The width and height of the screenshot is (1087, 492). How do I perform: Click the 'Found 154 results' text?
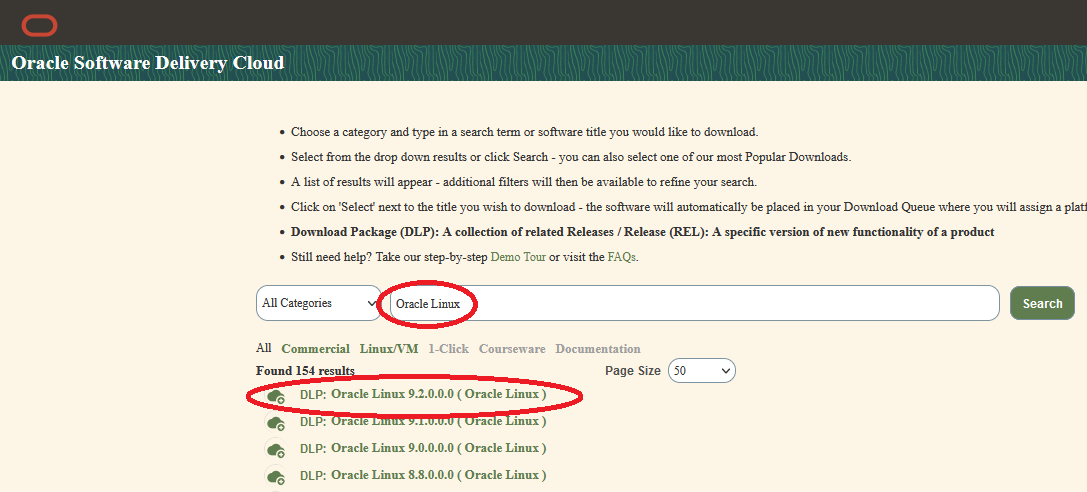click(305, 371)
